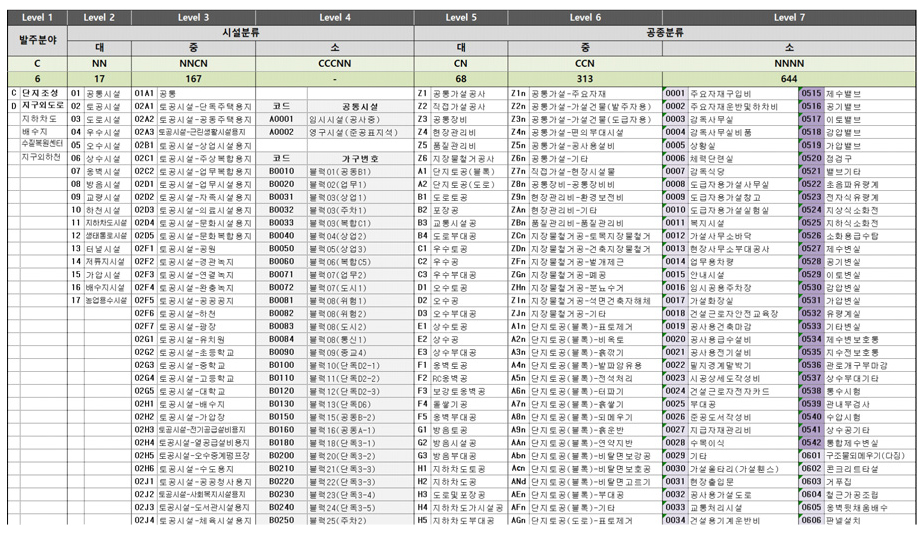Viewport: 924px width, 538px height.
Task: Click the '복지시설' cell with code 0011
Action: (743, 223)
